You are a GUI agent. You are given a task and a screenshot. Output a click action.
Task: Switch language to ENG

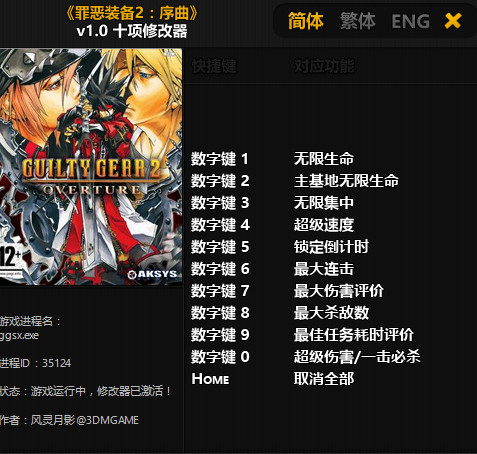410,21
